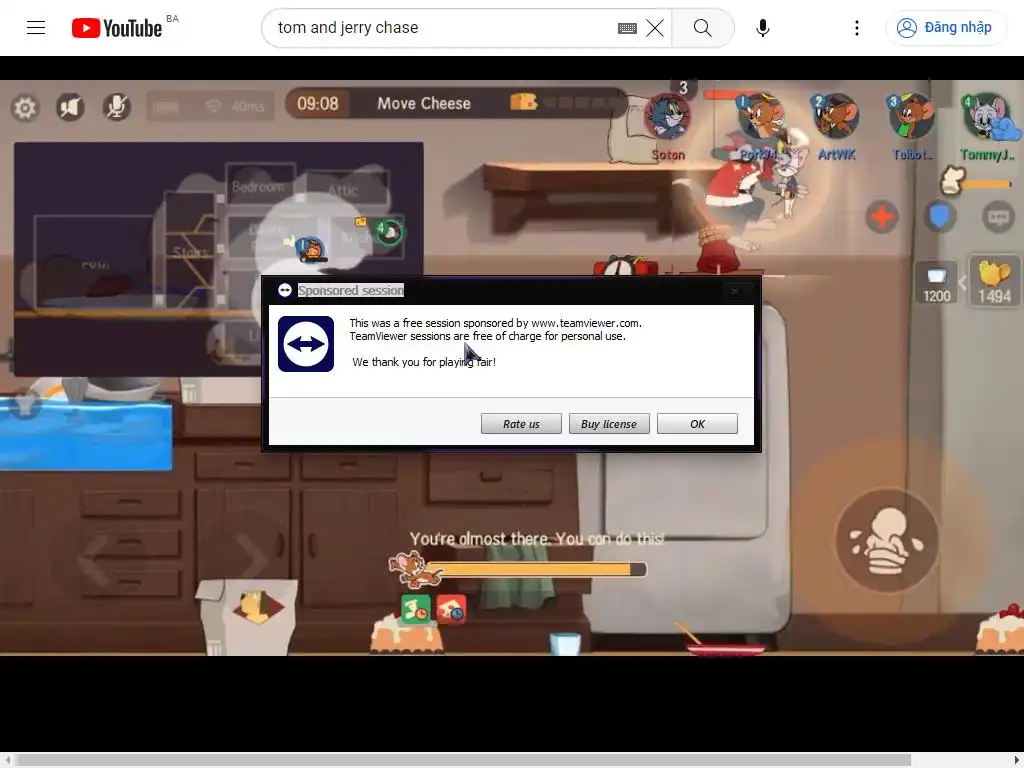
Task: Click the cheese counter icon
Action: tap(523, 102)
